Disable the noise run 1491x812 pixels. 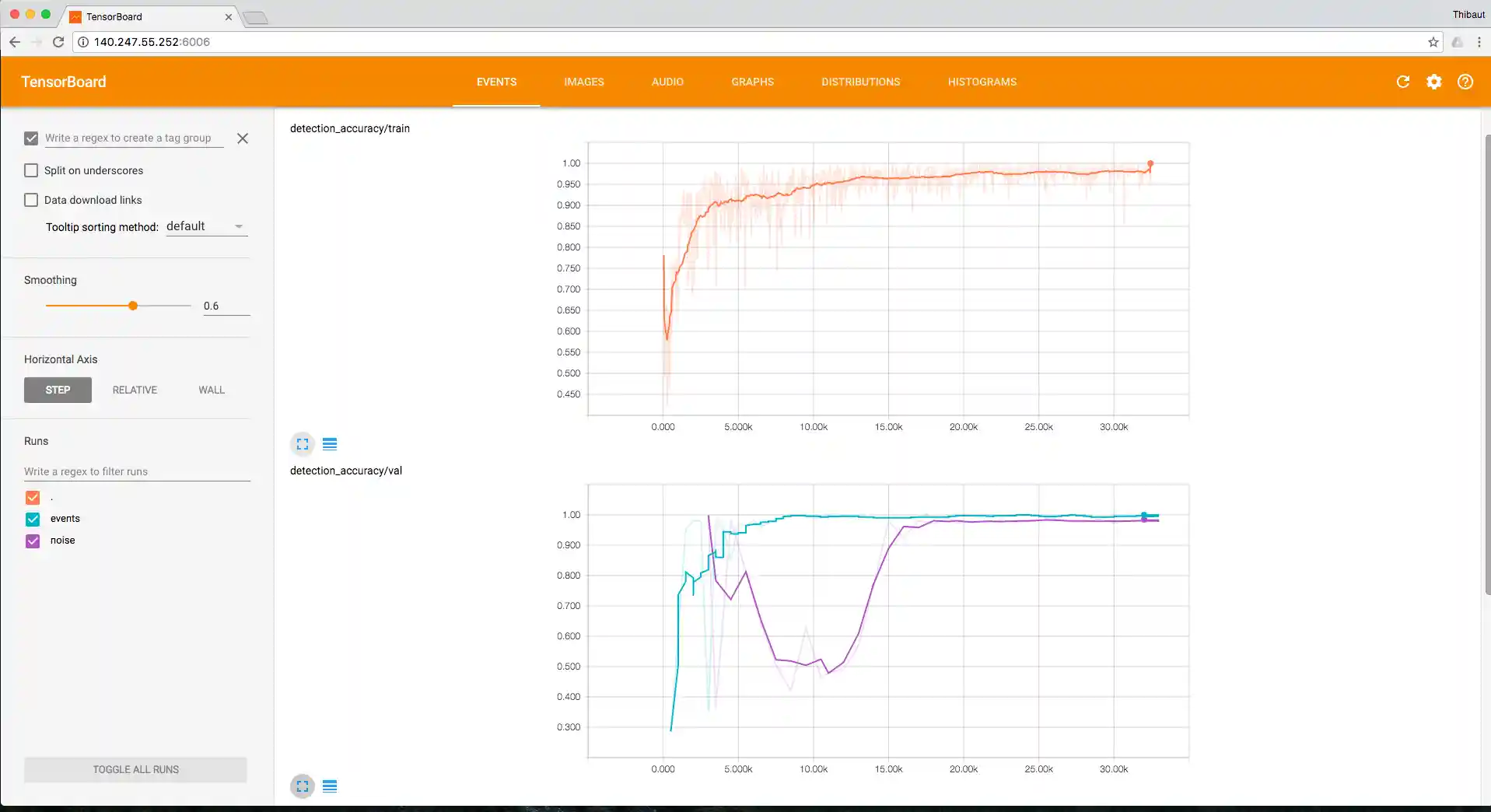(x=33, y=541)
